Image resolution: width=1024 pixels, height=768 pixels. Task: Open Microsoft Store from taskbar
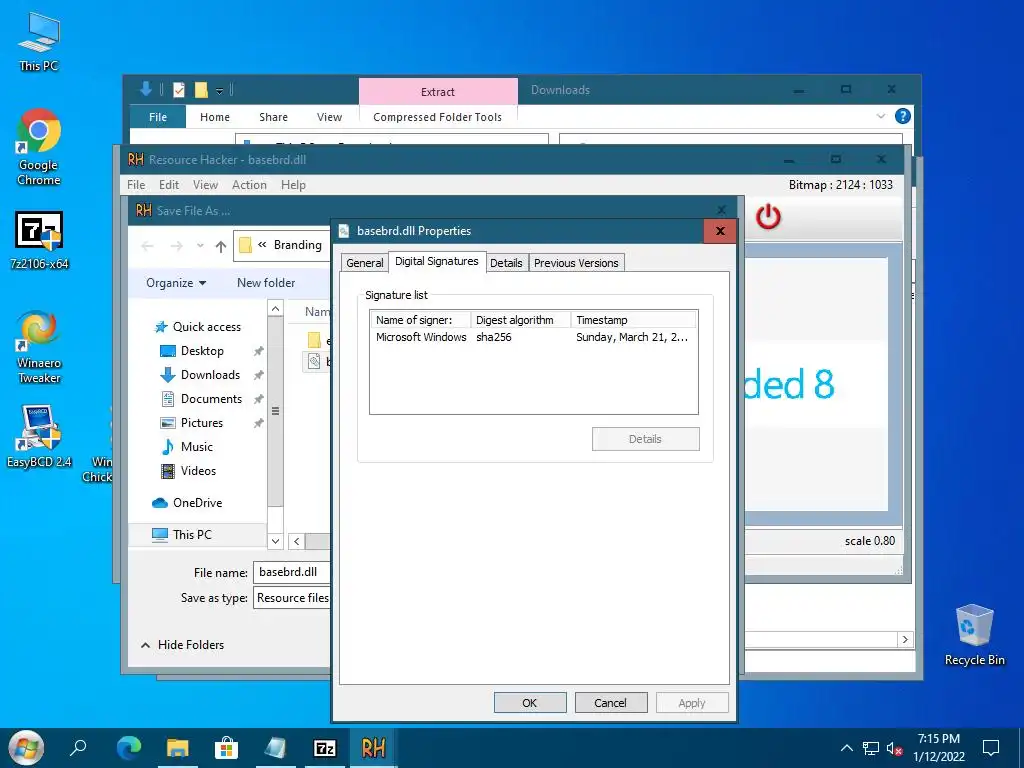point(226,748)
